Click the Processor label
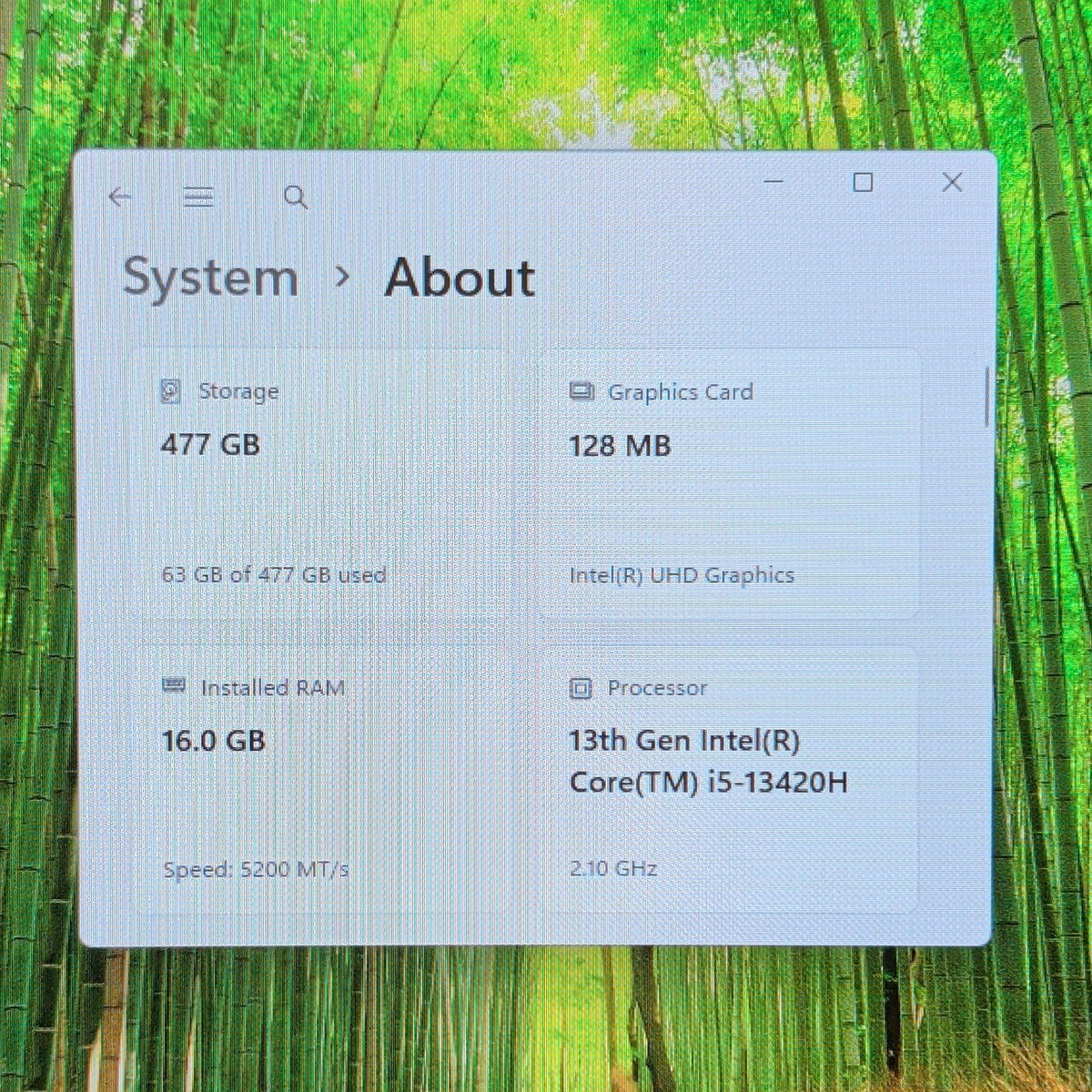Screen dimensions: 1092x1092 coord(657,688)
